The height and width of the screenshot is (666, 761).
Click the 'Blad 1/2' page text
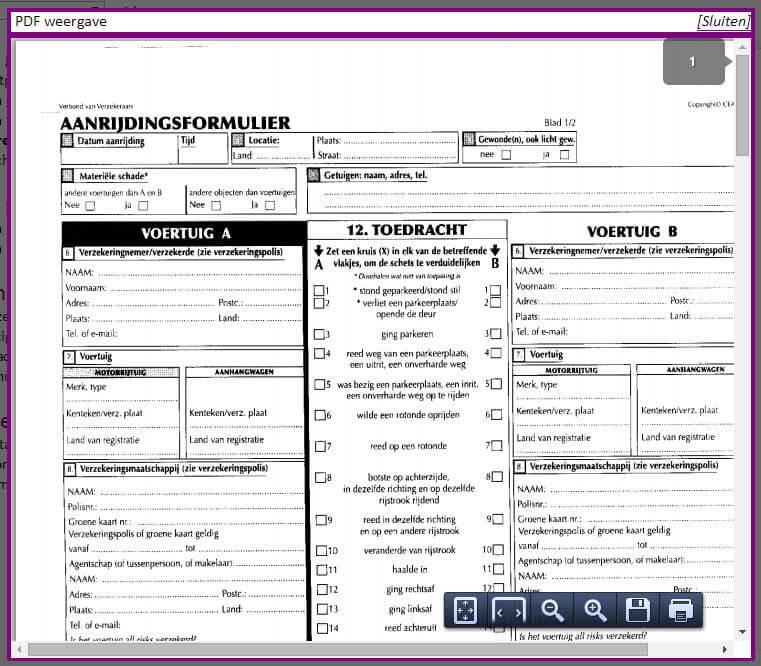pyautogui.click(x=560, y=123)
